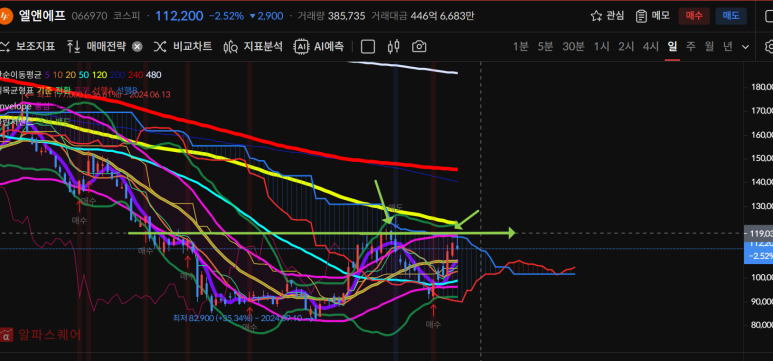This screenshot has height=361, width=773.
Task: Click the 119,03 crosshair price tag on axis
Action: click(x=758, y=233)
